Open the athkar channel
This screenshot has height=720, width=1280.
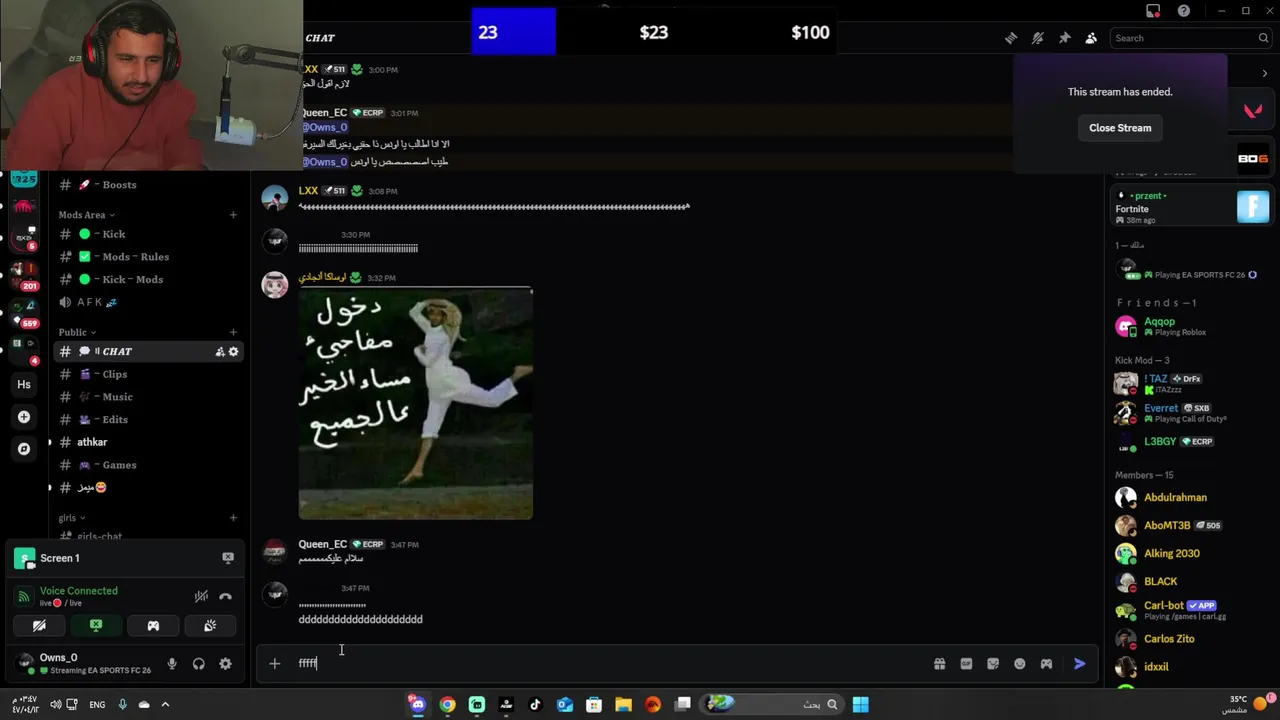[149, 442]
